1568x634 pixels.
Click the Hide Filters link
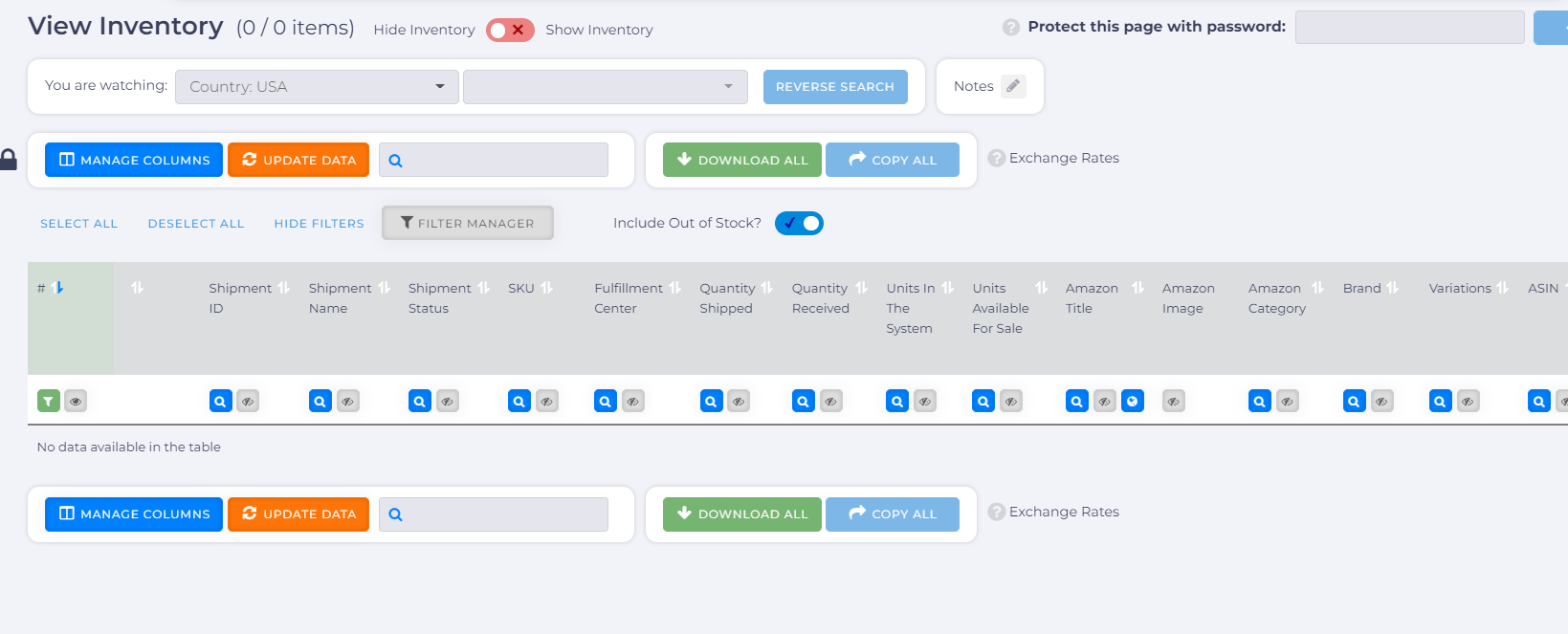pyautogui.click(x=319, y=224)
